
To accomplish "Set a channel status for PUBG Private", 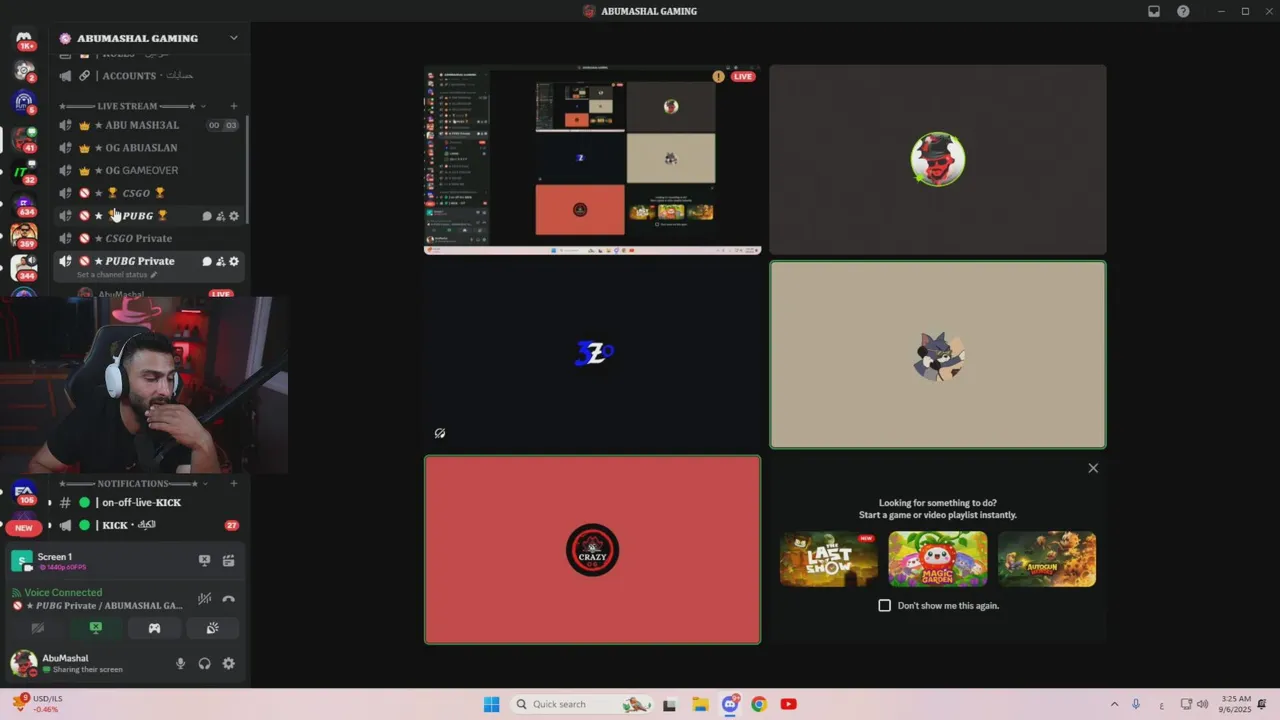I will click(117, 275).
